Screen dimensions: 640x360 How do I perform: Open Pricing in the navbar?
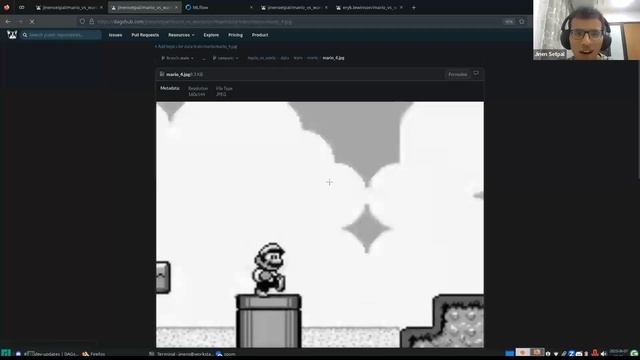coord(235,35)
